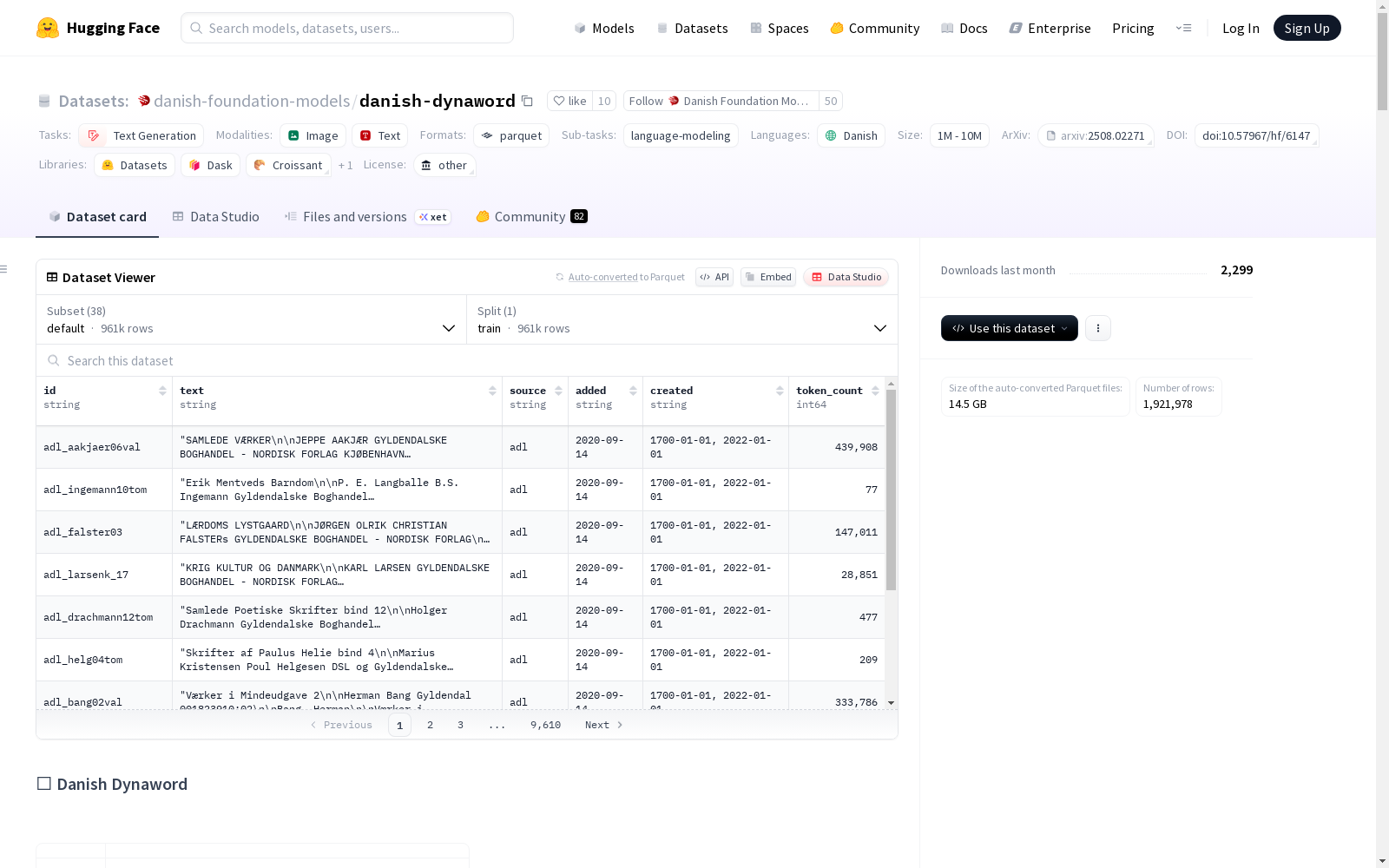This screenshot has width=1389, height=868.
Task: Click the license other icon
Action: [425, 165]
